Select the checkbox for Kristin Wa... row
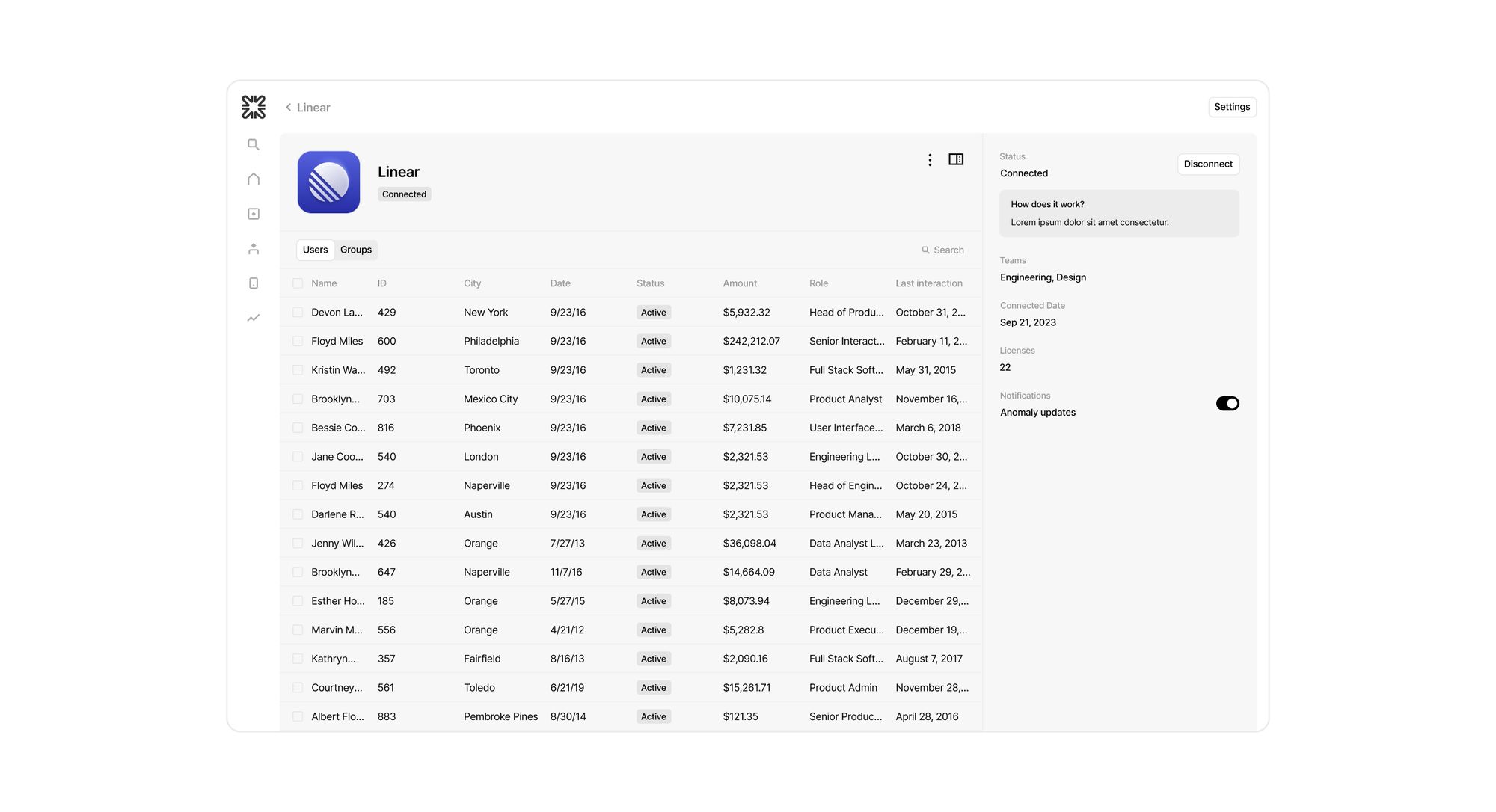 [298, 370]
